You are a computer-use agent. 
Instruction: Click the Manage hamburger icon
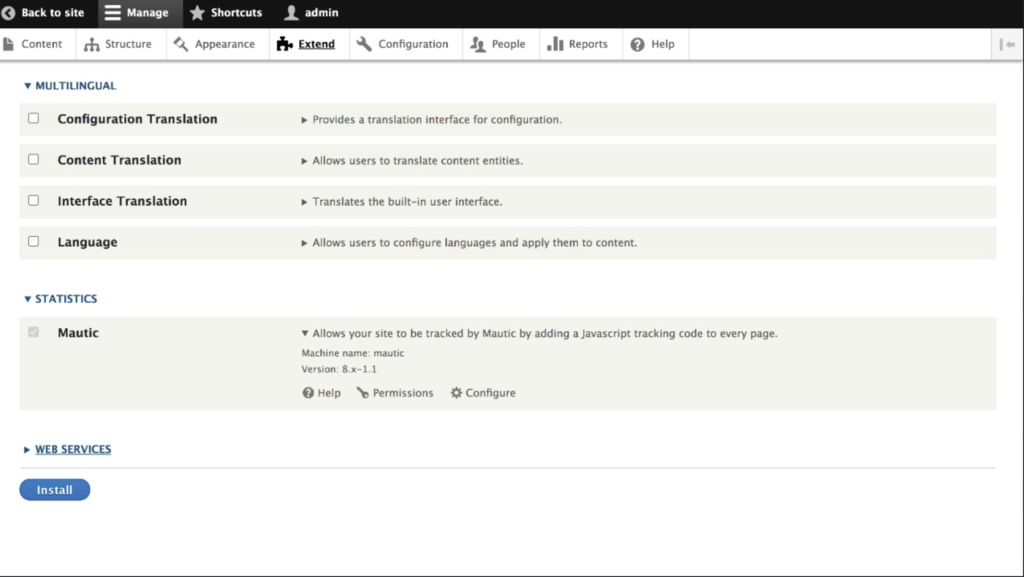tap(113, 12)
